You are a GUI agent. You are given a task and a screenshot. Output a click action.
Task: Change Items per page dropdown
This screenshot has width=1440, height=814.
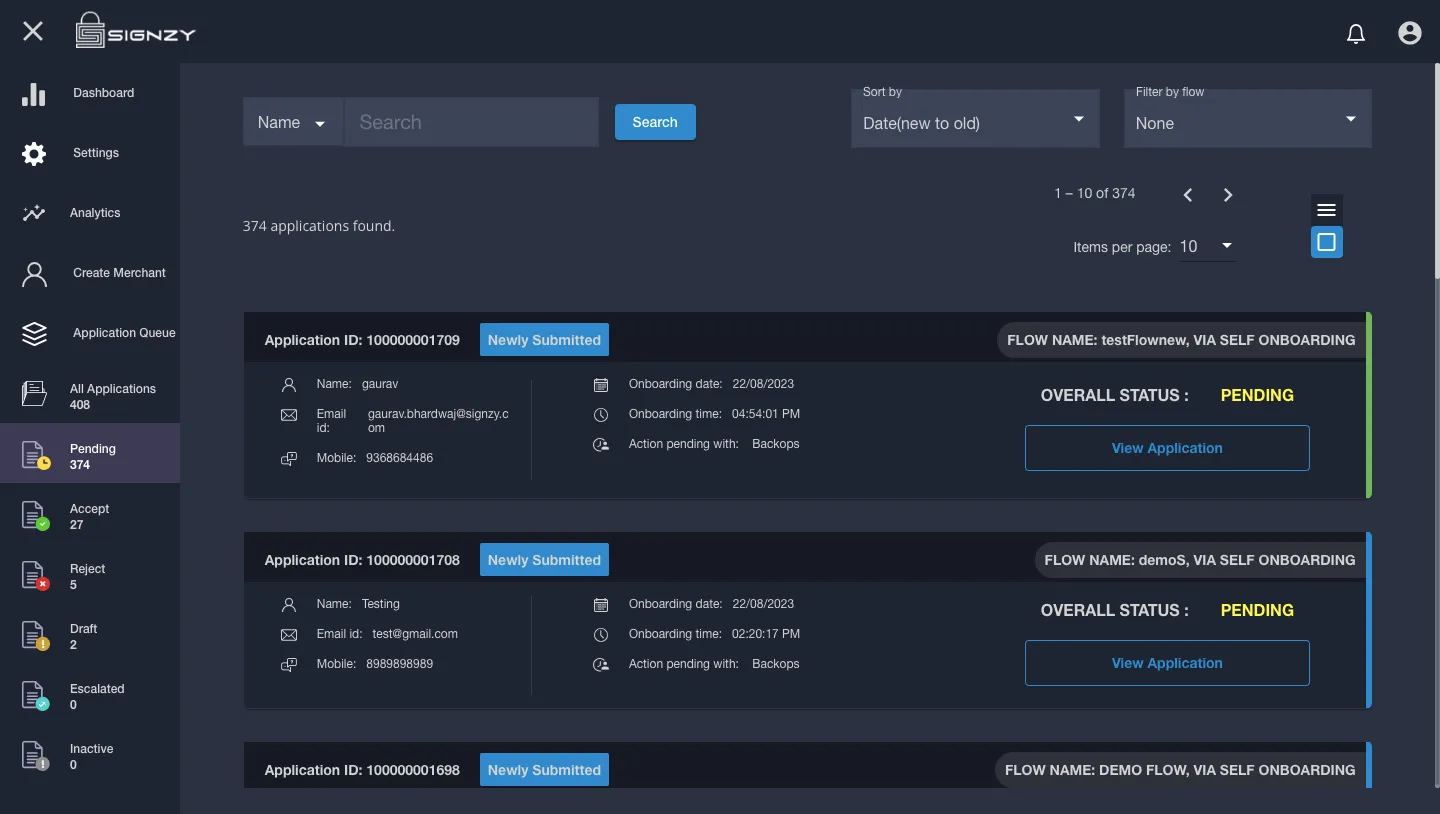(1207, 246)
